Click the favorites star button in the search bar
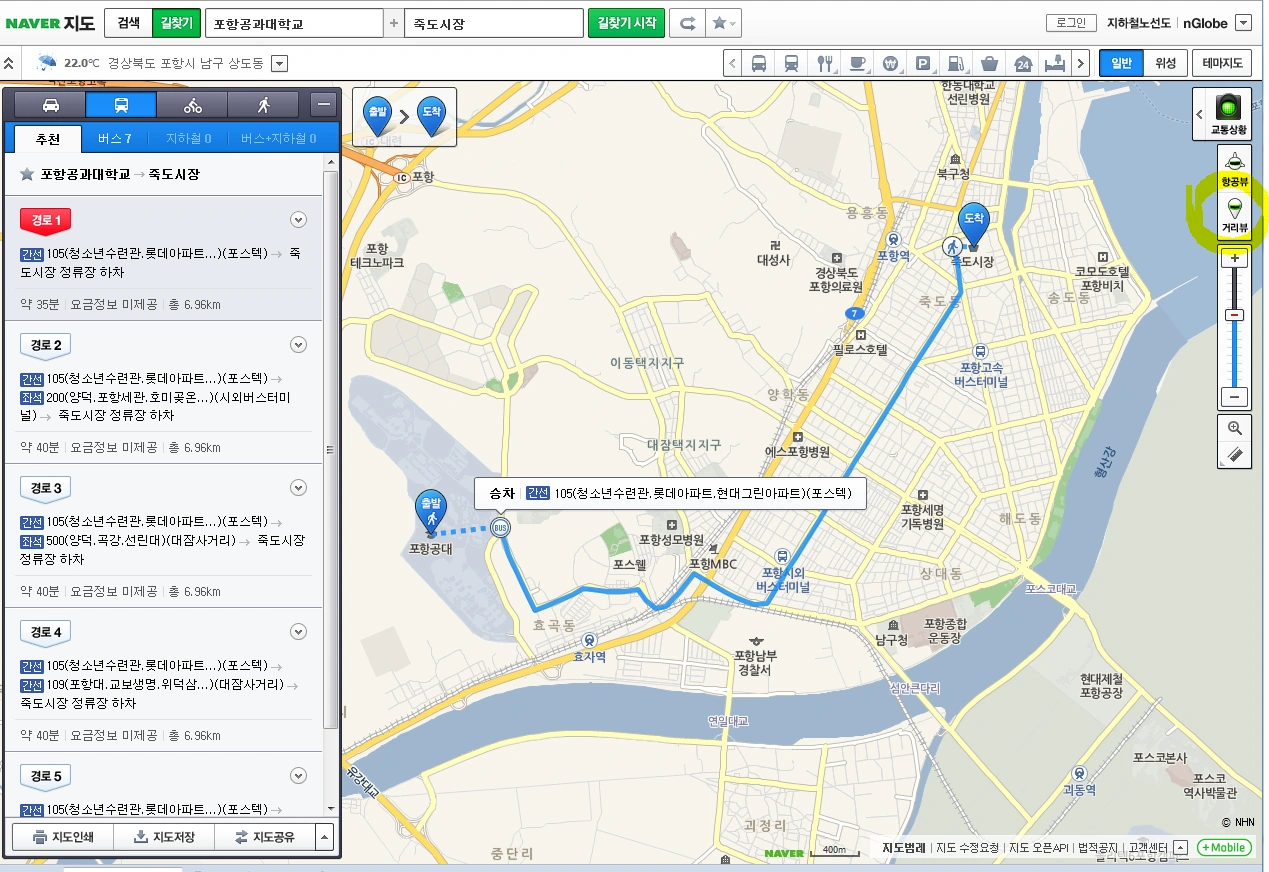 point(724,23)
